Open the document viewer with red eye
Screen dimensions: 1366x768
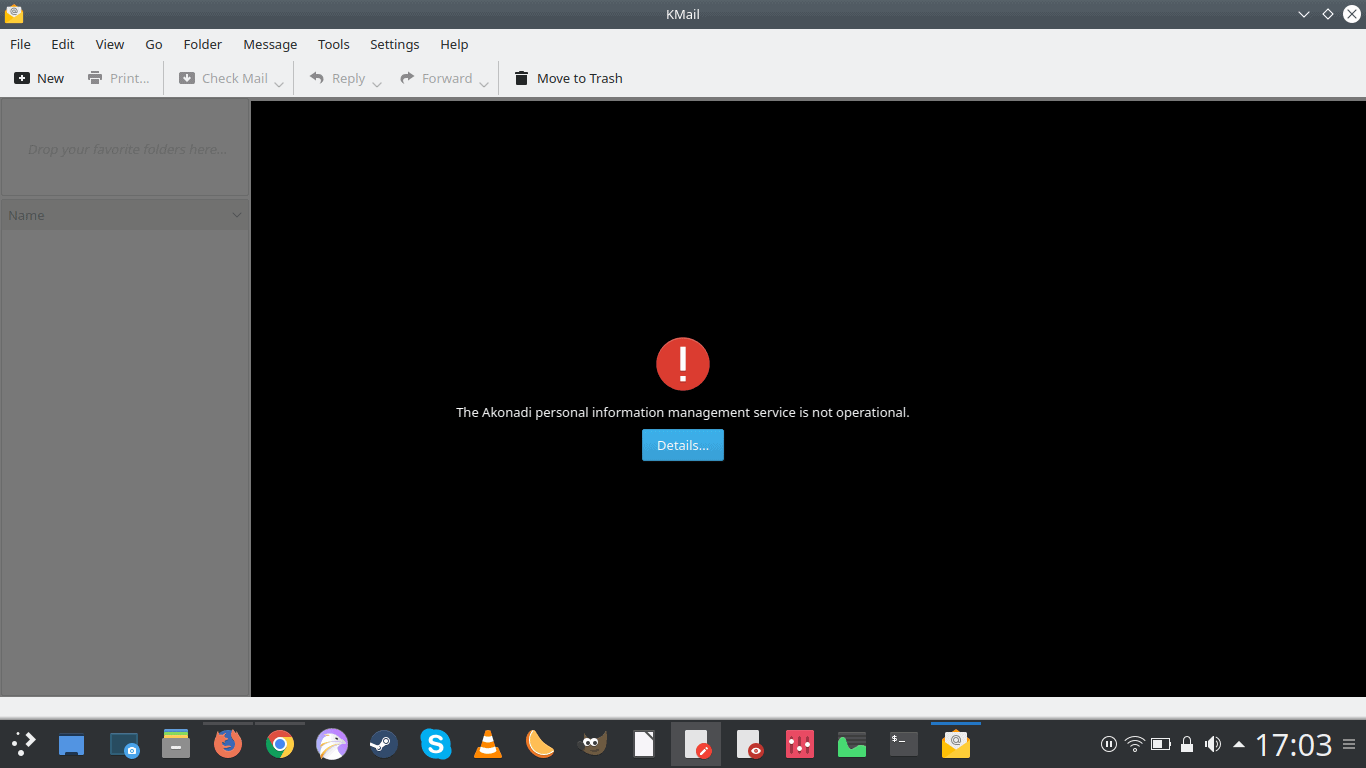click(x=749, y=744)
